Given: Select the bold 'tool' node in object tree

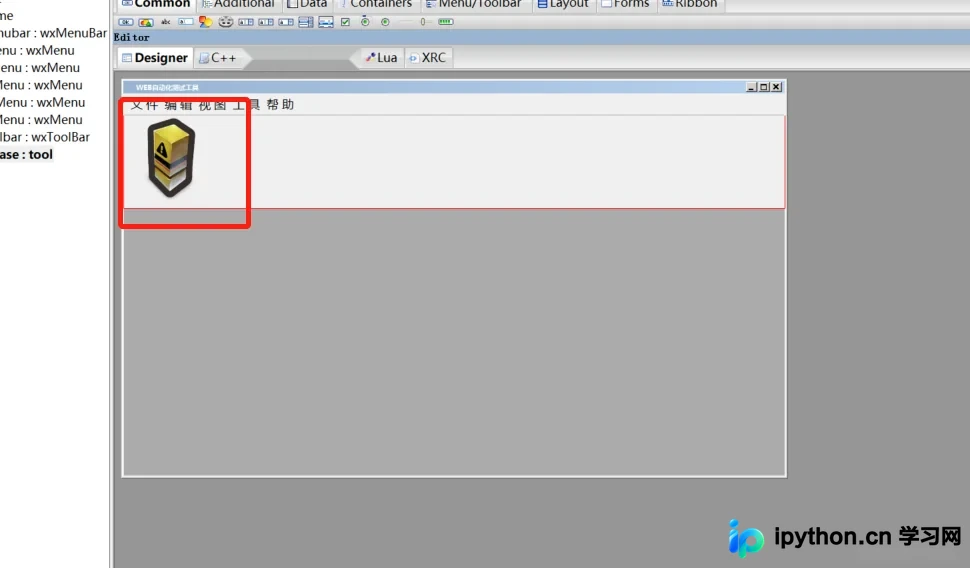Looking at the screenshot, I should pos(27,154).
